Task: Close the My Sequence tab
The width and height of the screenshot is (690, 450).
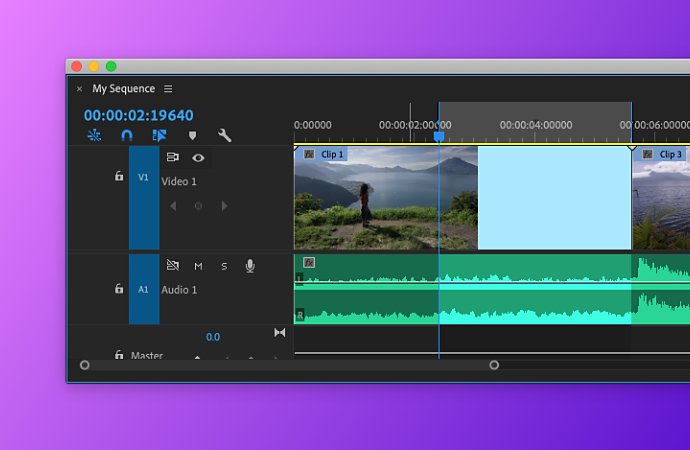Action: click(79, 89)
